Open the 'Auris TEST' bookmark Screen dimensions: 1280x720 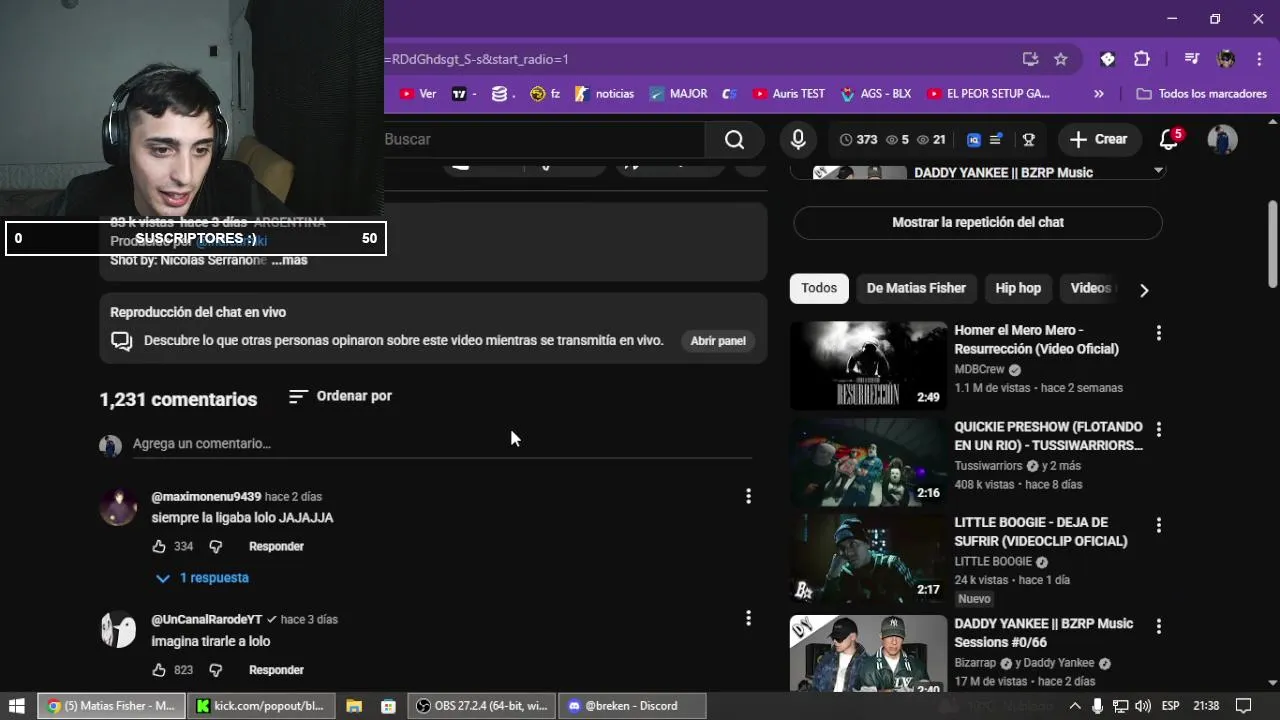(x=789, y=94)
